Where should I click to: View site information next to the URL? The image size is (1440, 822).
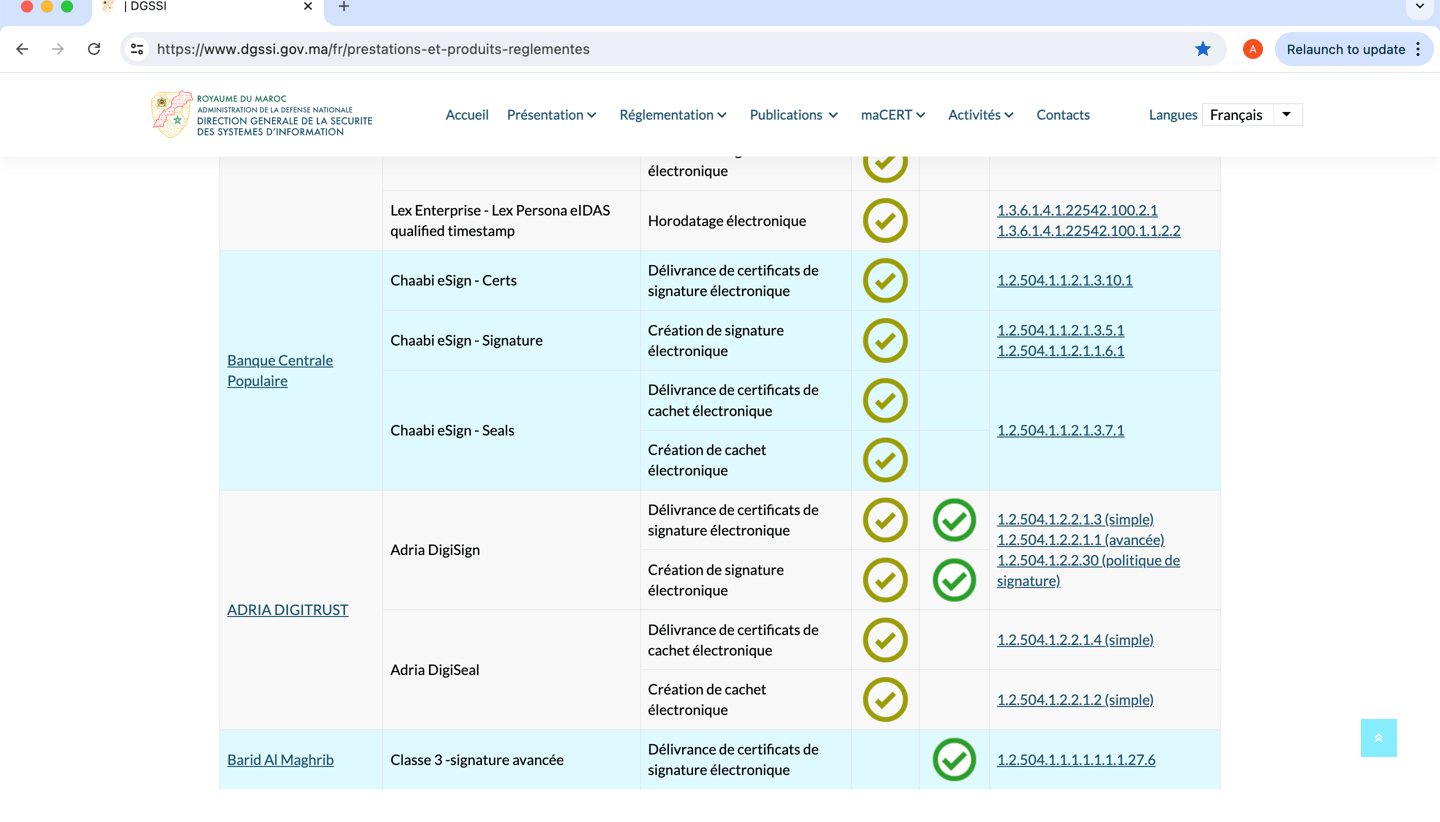coord(137,49)
